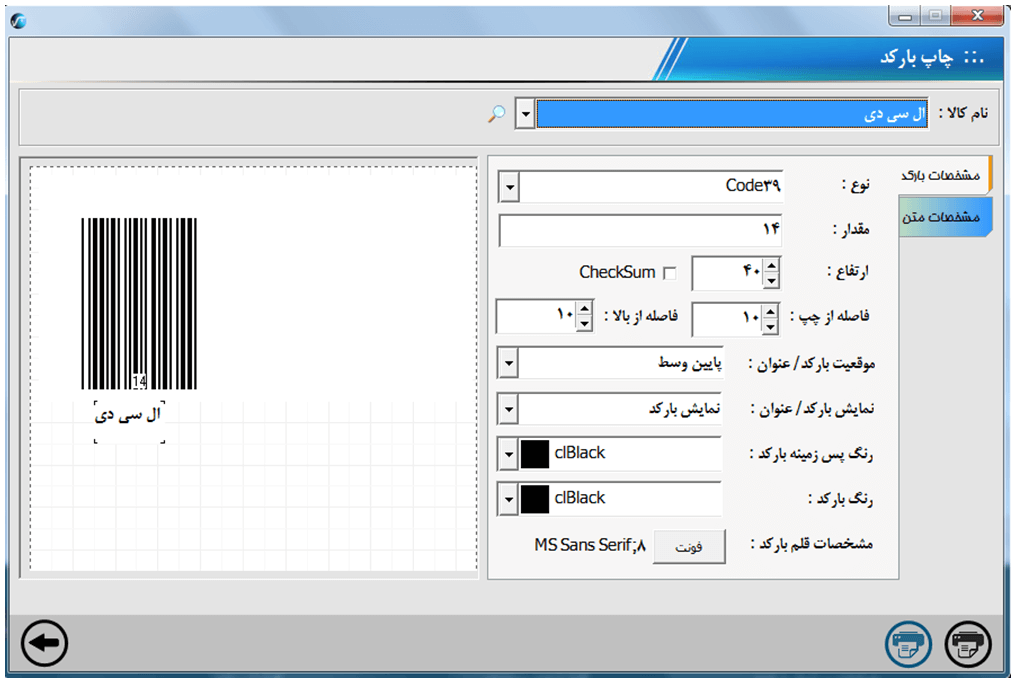Click the نام کالا label
The height and width of the screenshot is (688, 1017).
point(964,113)
